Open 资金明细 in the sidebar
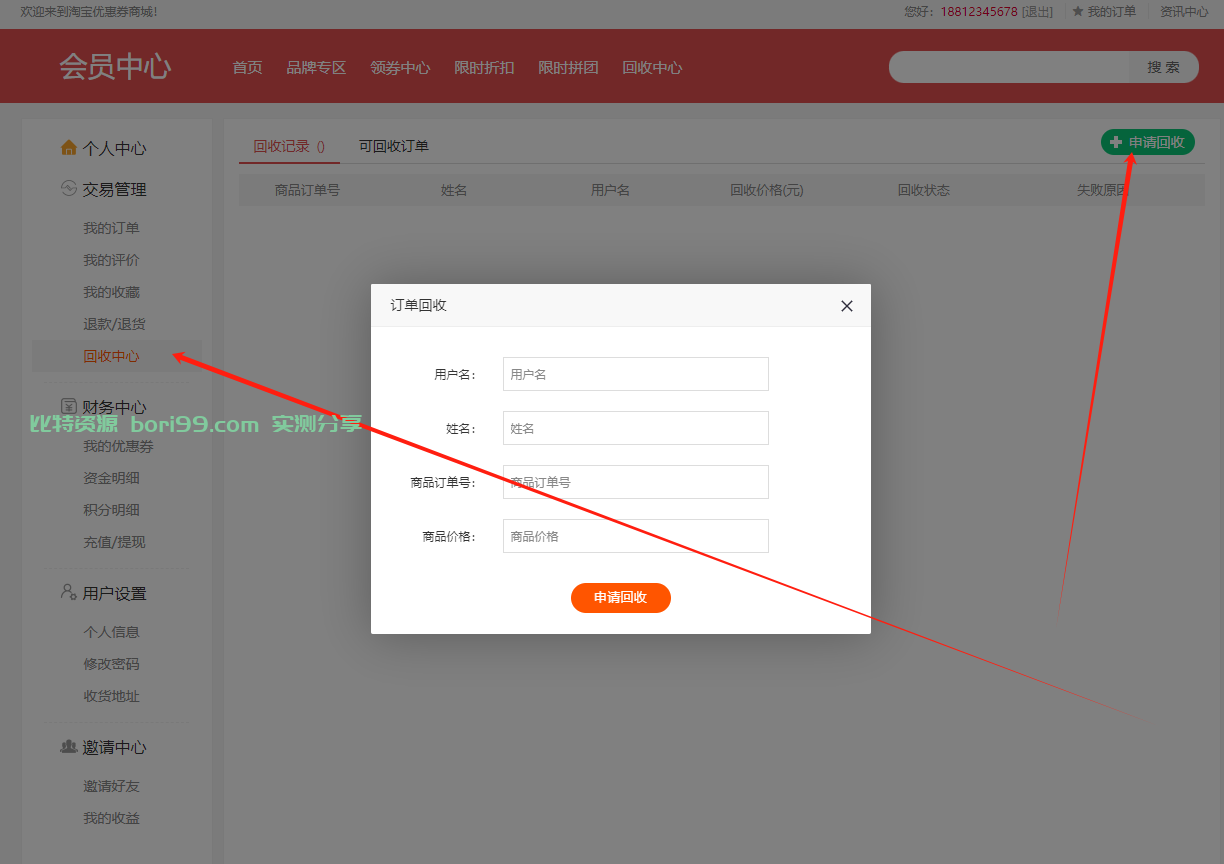The width and height of the screenshot is (1224, 864). point(111,478)
